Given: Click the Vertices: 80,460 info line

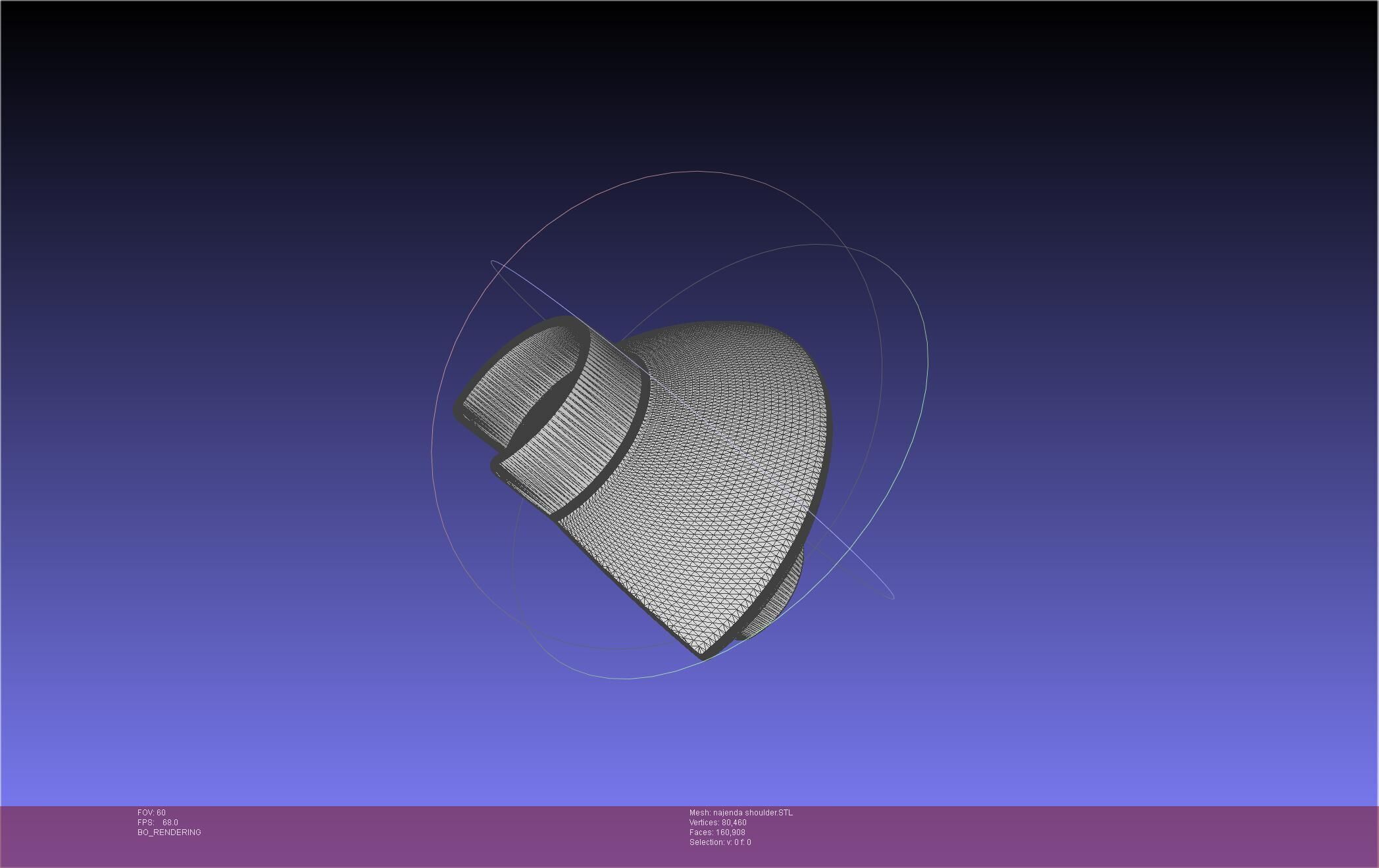Looking at the screenshot, I should click(717, 823).
